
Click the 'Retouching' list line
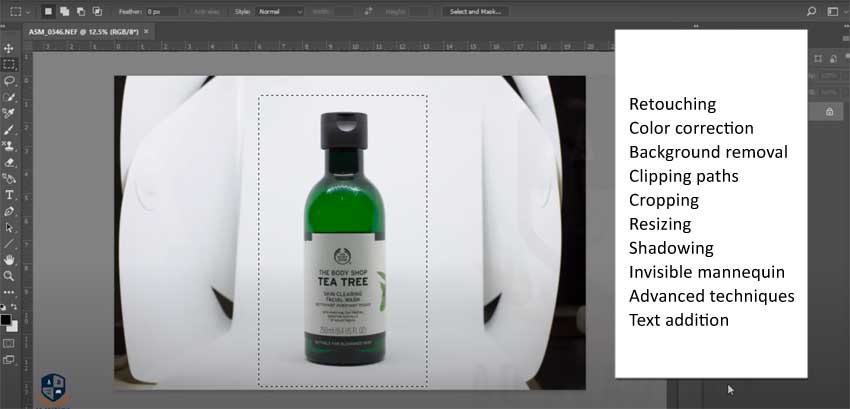[x=672, y=104]
